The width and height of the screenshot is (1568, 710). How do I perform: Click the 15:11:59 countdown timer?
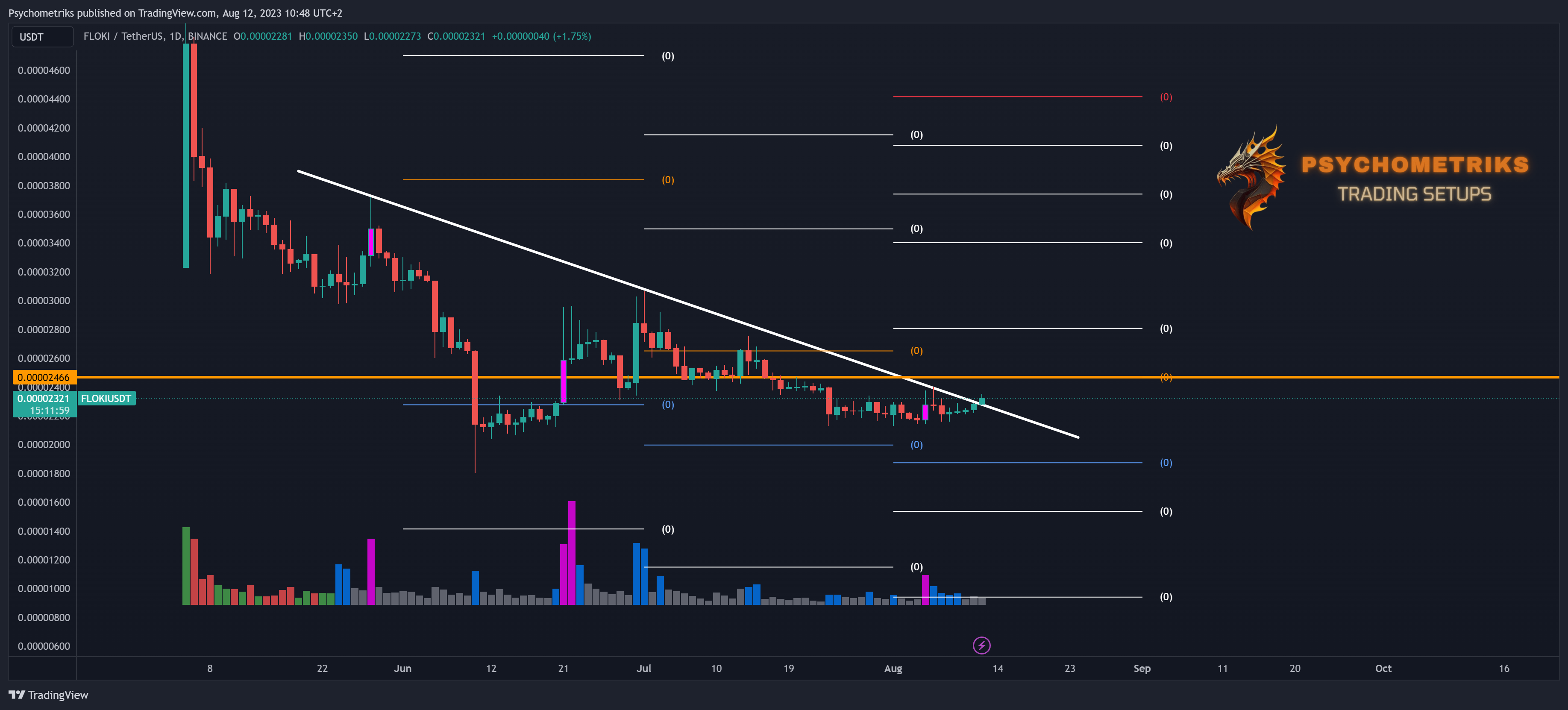tap(49, 411)
